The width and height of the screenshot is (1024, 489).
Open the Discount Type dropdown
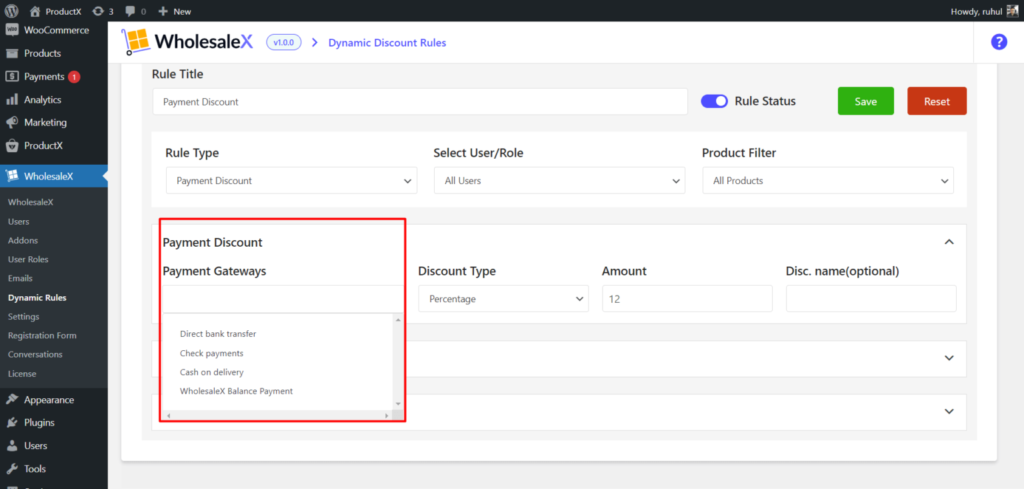pos(504,298)
